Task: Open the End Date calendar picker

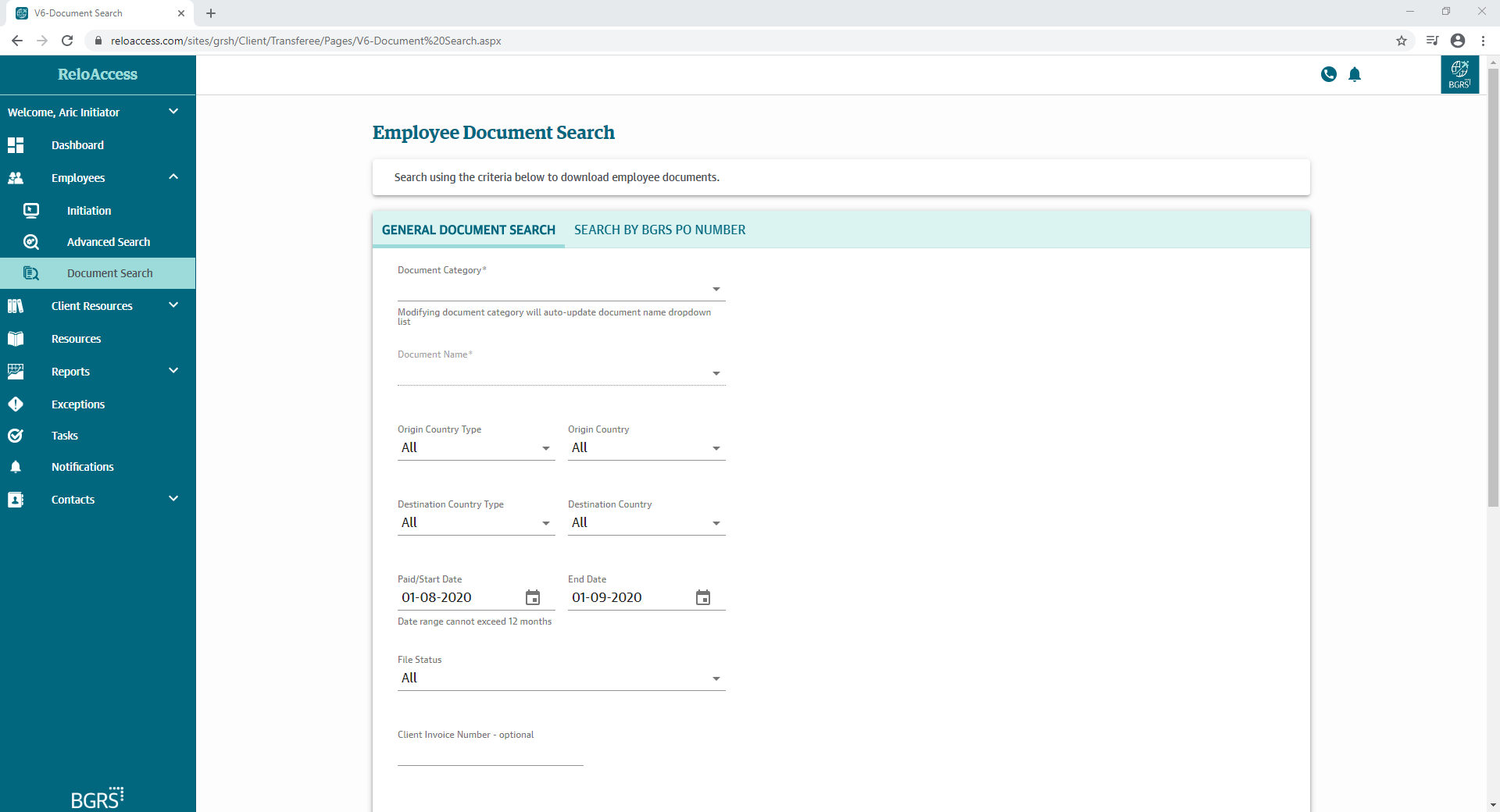Action: [703, 597]
